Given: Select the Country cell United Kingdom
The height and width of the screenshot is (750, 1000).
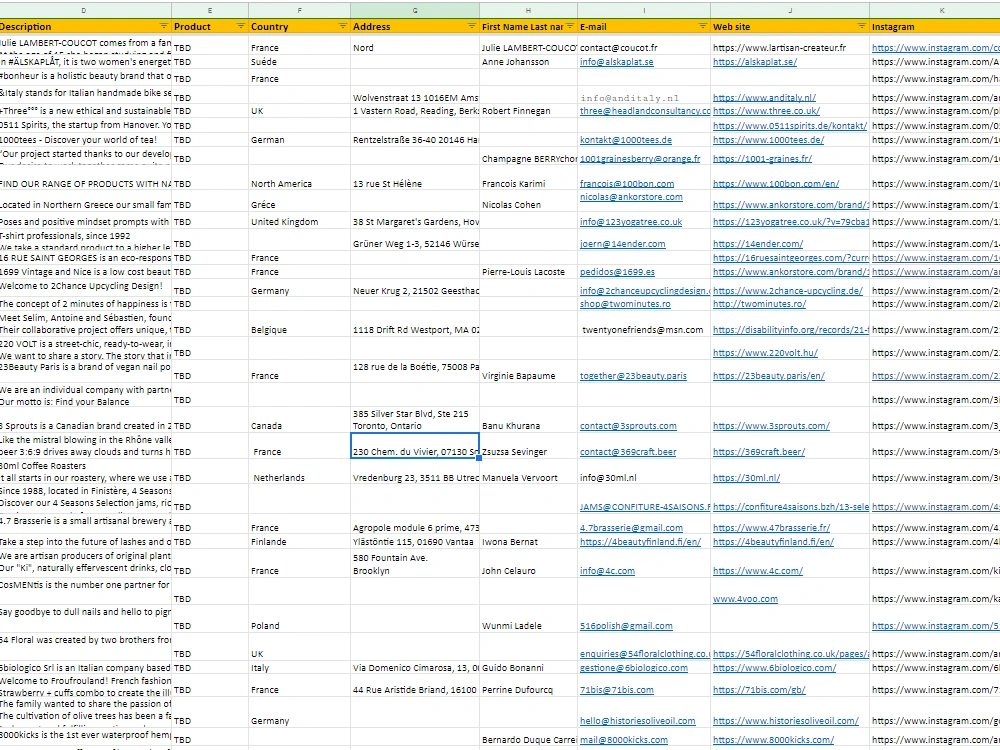Looking at the screenshot, I should (299, 222).
